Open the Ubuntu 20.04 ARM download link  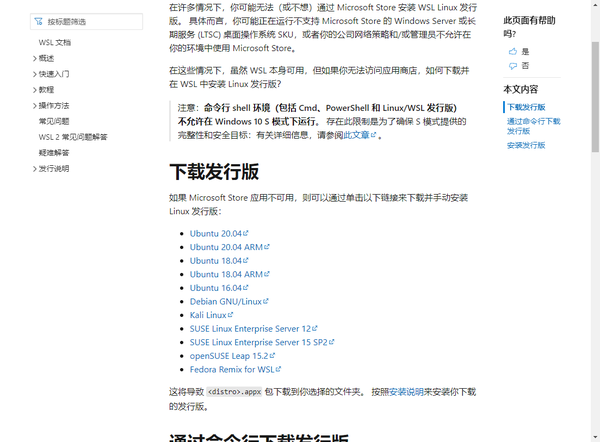coord(230,247)
